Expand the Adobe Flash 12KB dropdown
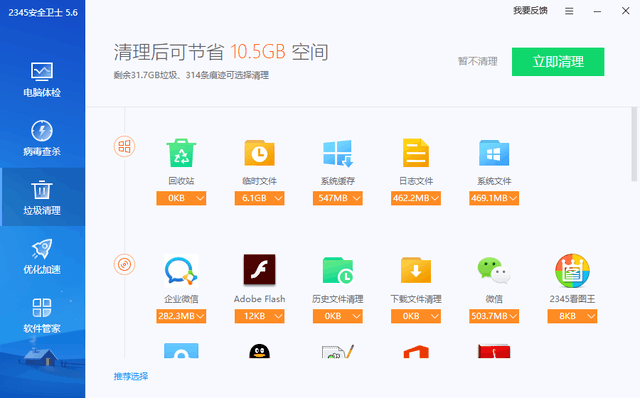This screenshot has height=398, width=640. click(260, 316)
